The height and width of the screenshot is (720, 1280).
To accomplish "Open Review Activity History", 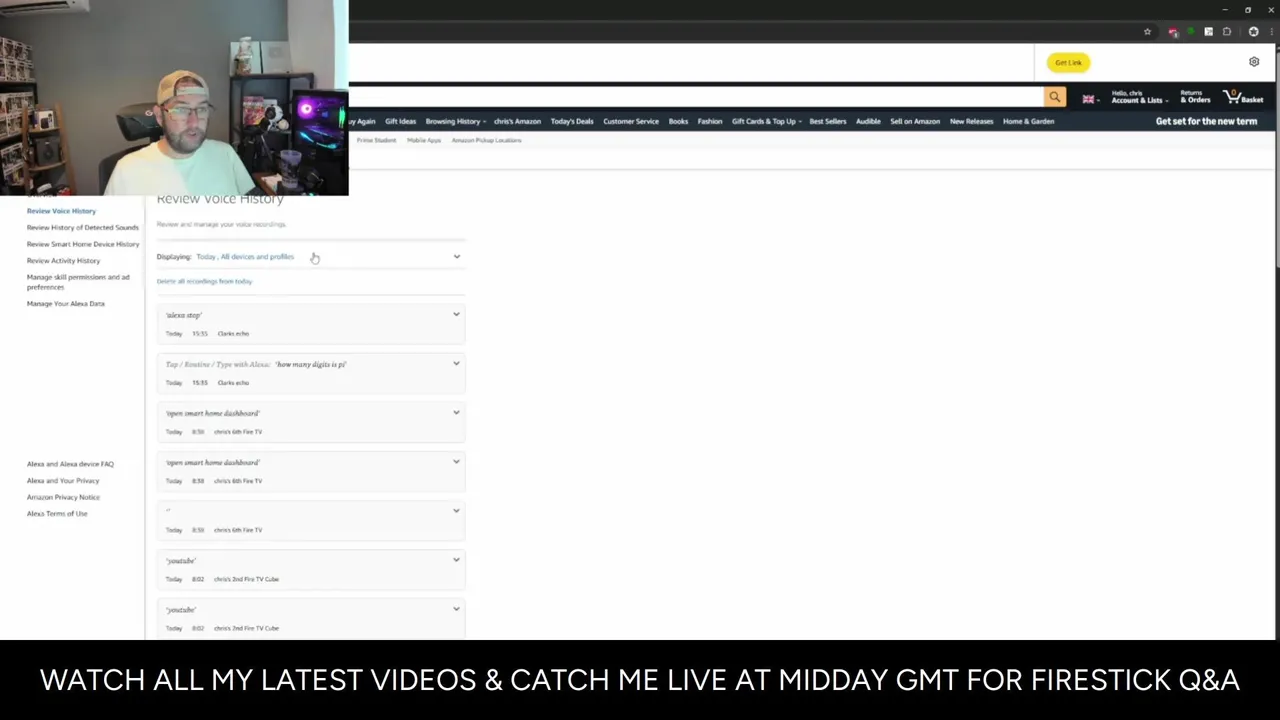I will click(x=63, y=261).
